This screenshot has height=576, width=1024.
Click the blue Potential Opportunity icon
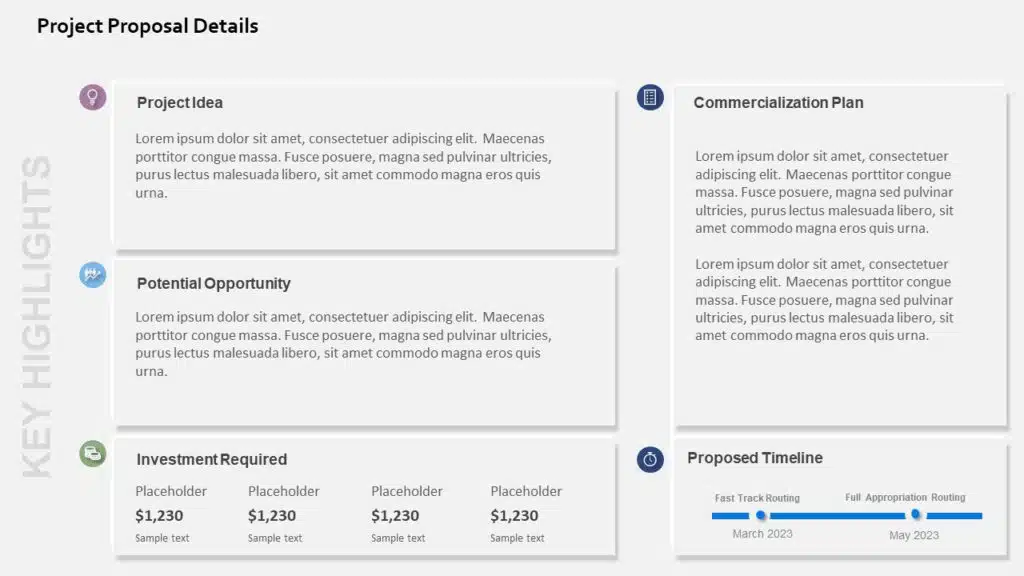[93, 274]
